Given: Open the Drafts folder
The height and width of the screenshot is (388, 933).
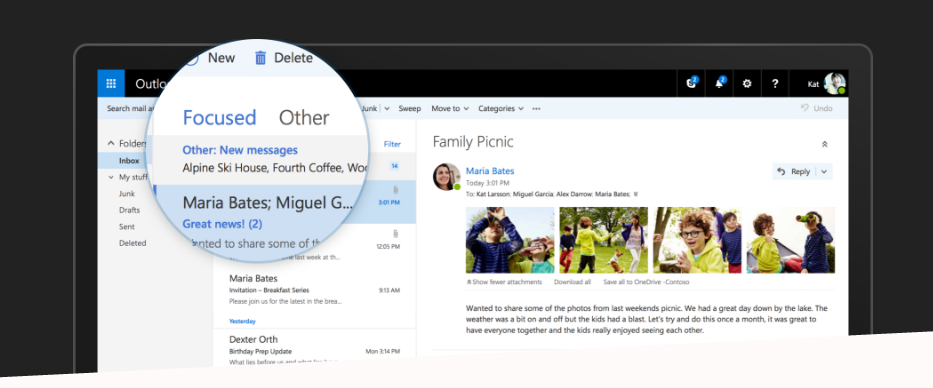Looking at the screenshot, I should 129,210.
